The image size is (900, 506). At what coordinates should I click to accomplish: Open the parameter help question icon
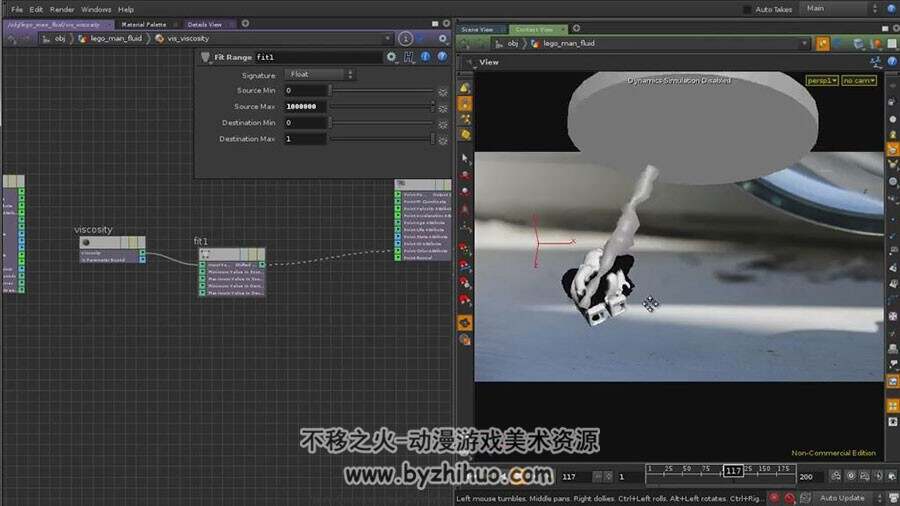[442, 56]
